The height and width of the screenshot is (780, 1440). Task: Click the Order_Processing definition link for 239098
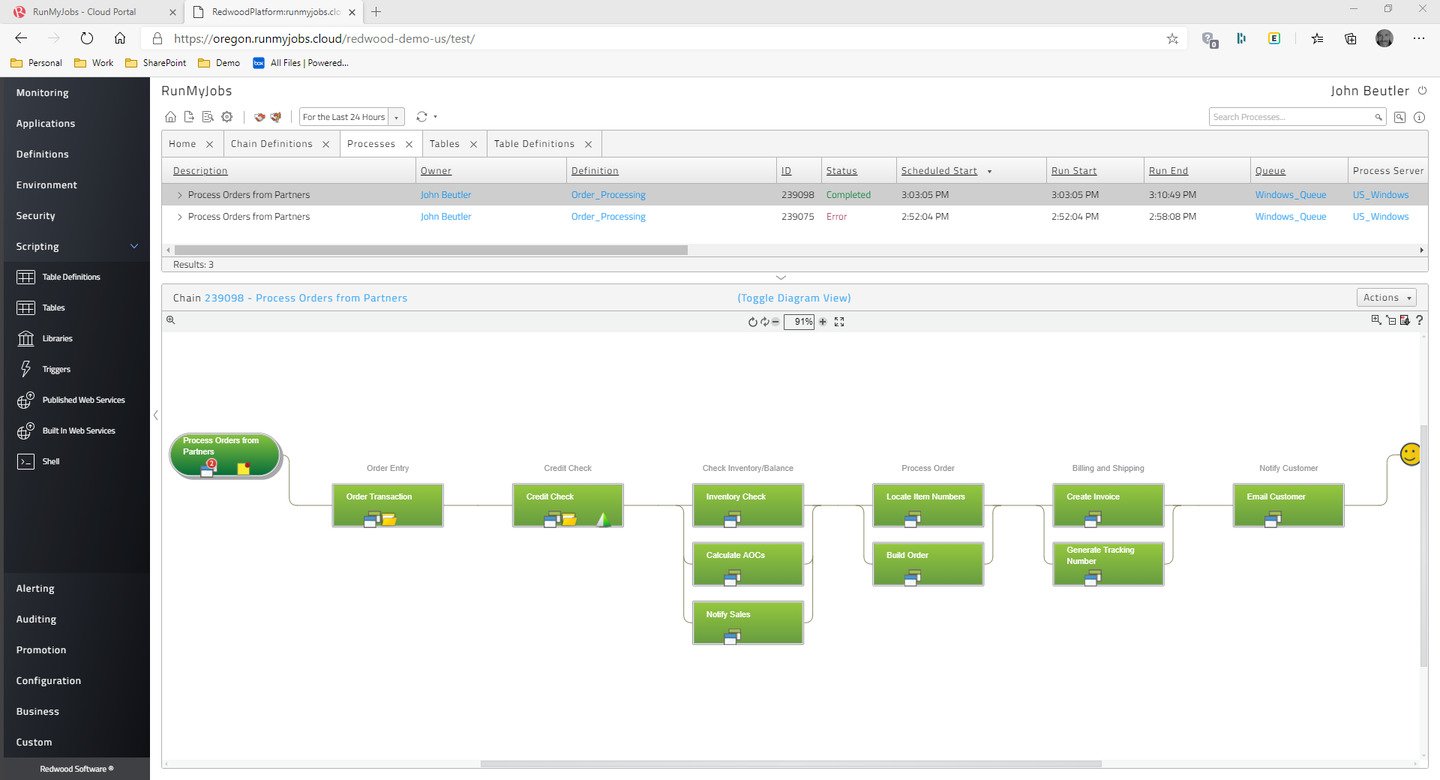(608, 195)
